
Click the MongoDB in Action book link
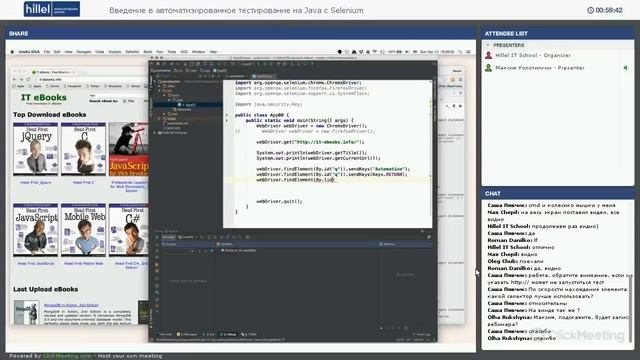(x=71, y=305)
